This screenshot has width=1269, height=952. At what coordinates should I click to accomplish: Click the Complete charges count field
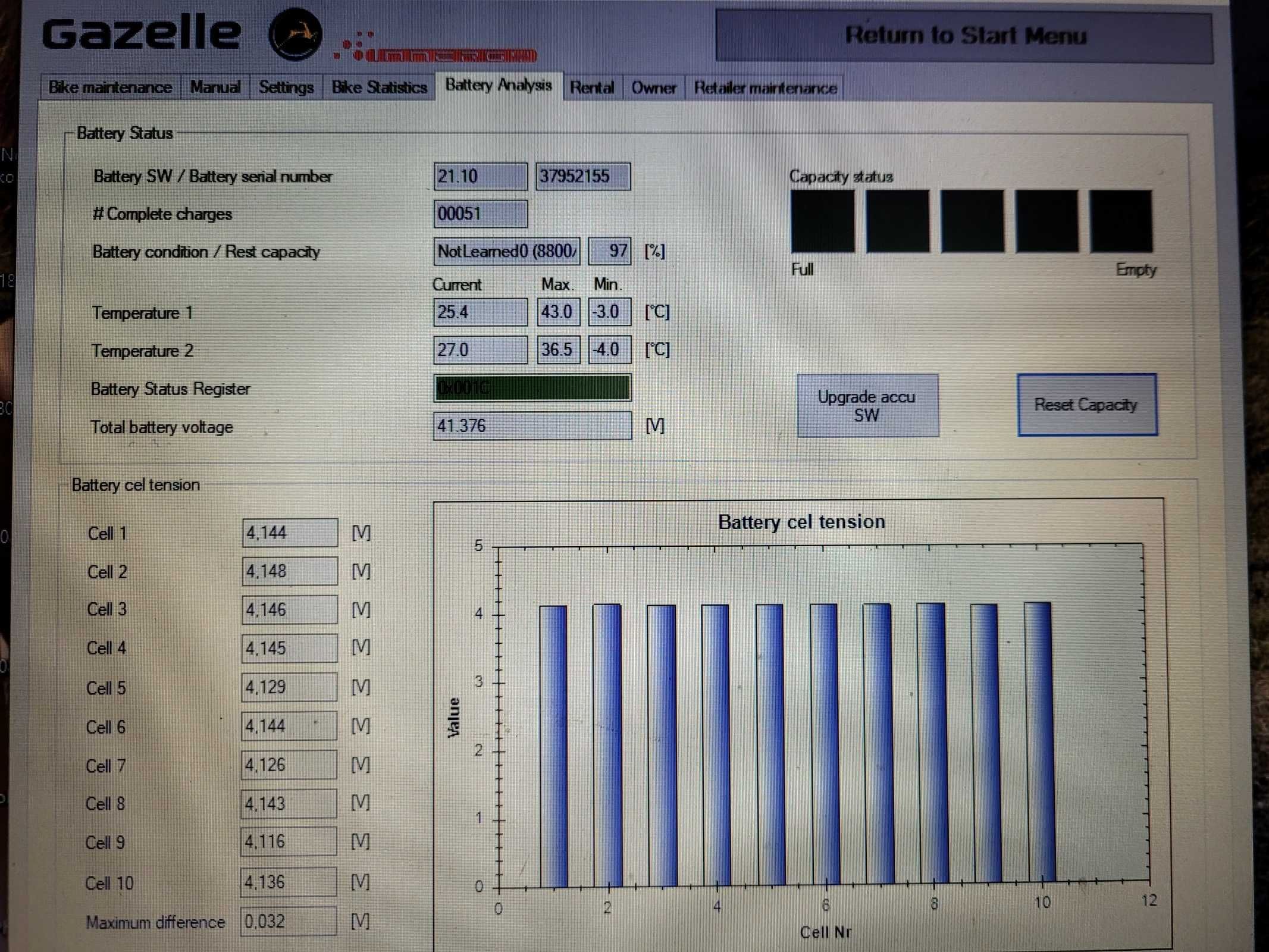point(480,214)
